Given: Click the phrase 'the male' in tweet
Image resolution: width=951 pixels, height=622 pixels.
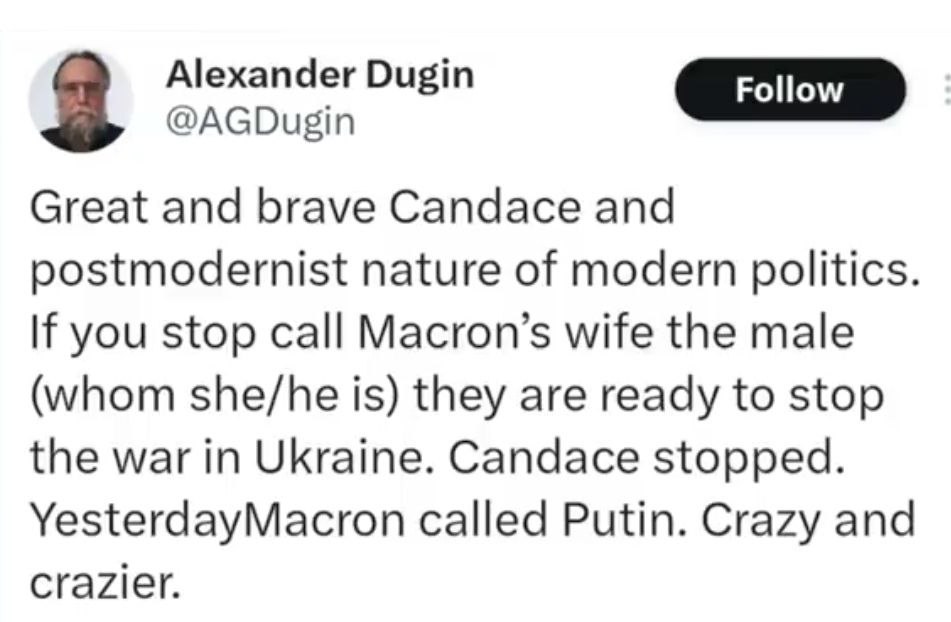Looking at the screenshot, I should click(760, 332).
